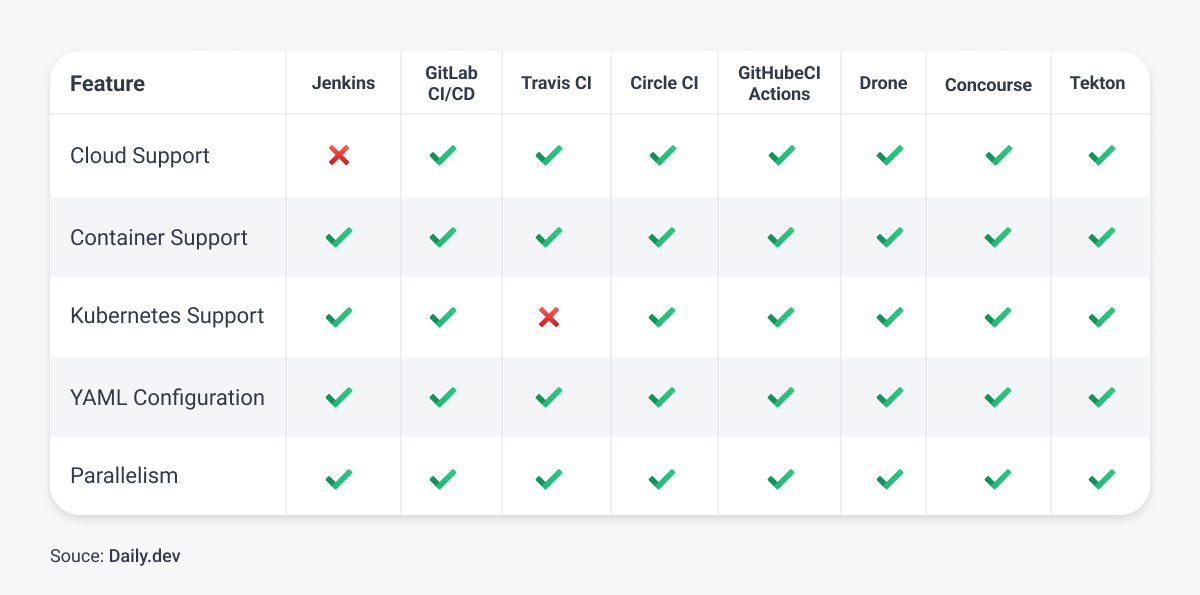
Task: Click the Cloud Support row label
Action: coord(140,155)
